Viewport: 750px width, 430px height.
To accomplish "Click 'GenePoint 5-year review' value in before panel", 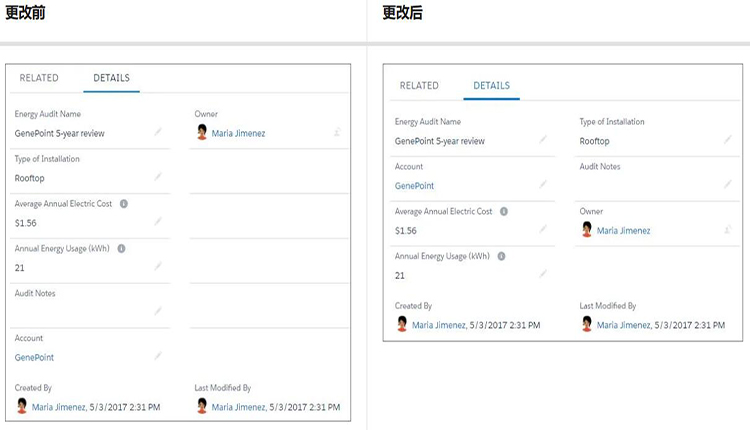I will (60, 133).
